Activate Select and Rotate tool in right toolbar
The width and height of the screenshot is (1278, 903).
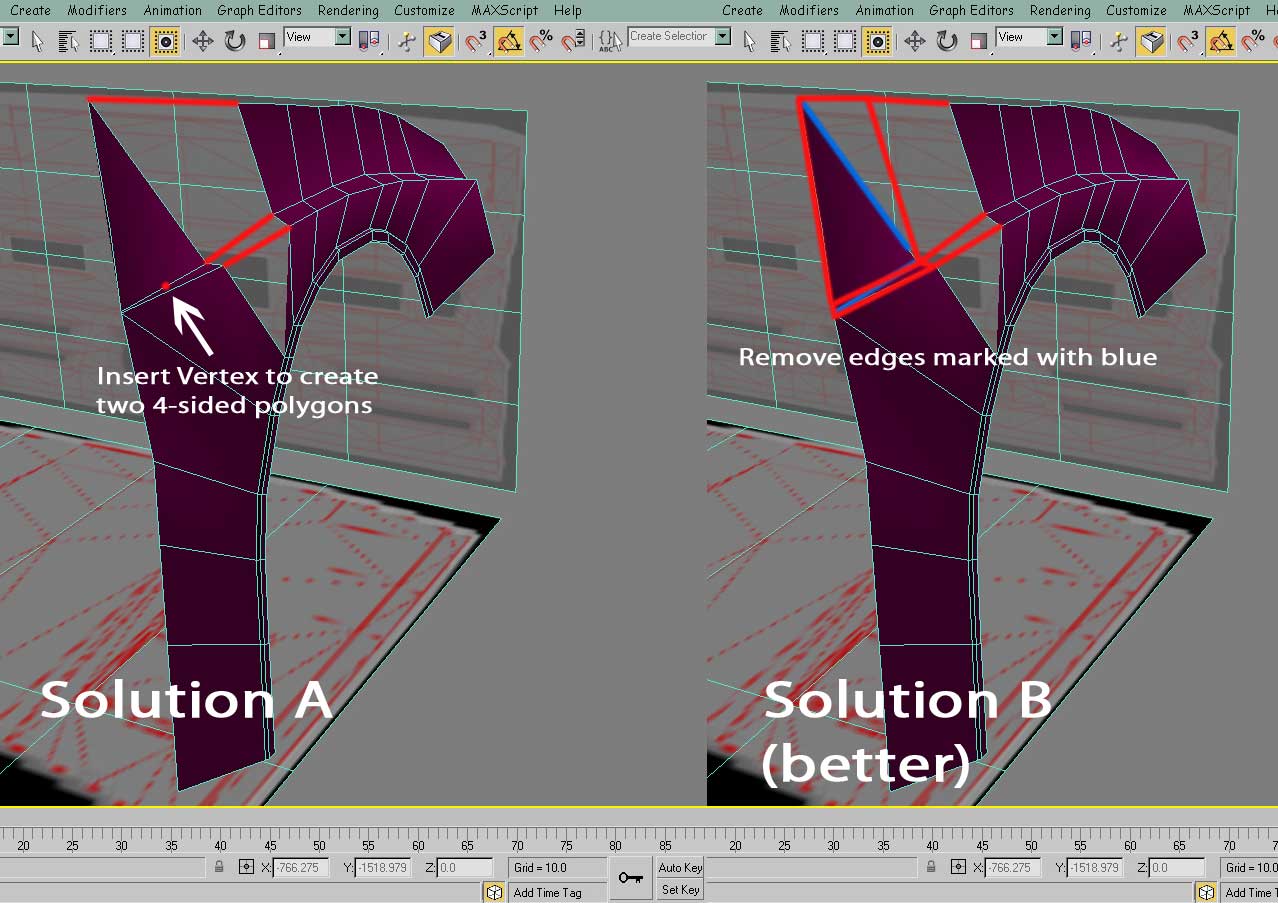(947, 41)
